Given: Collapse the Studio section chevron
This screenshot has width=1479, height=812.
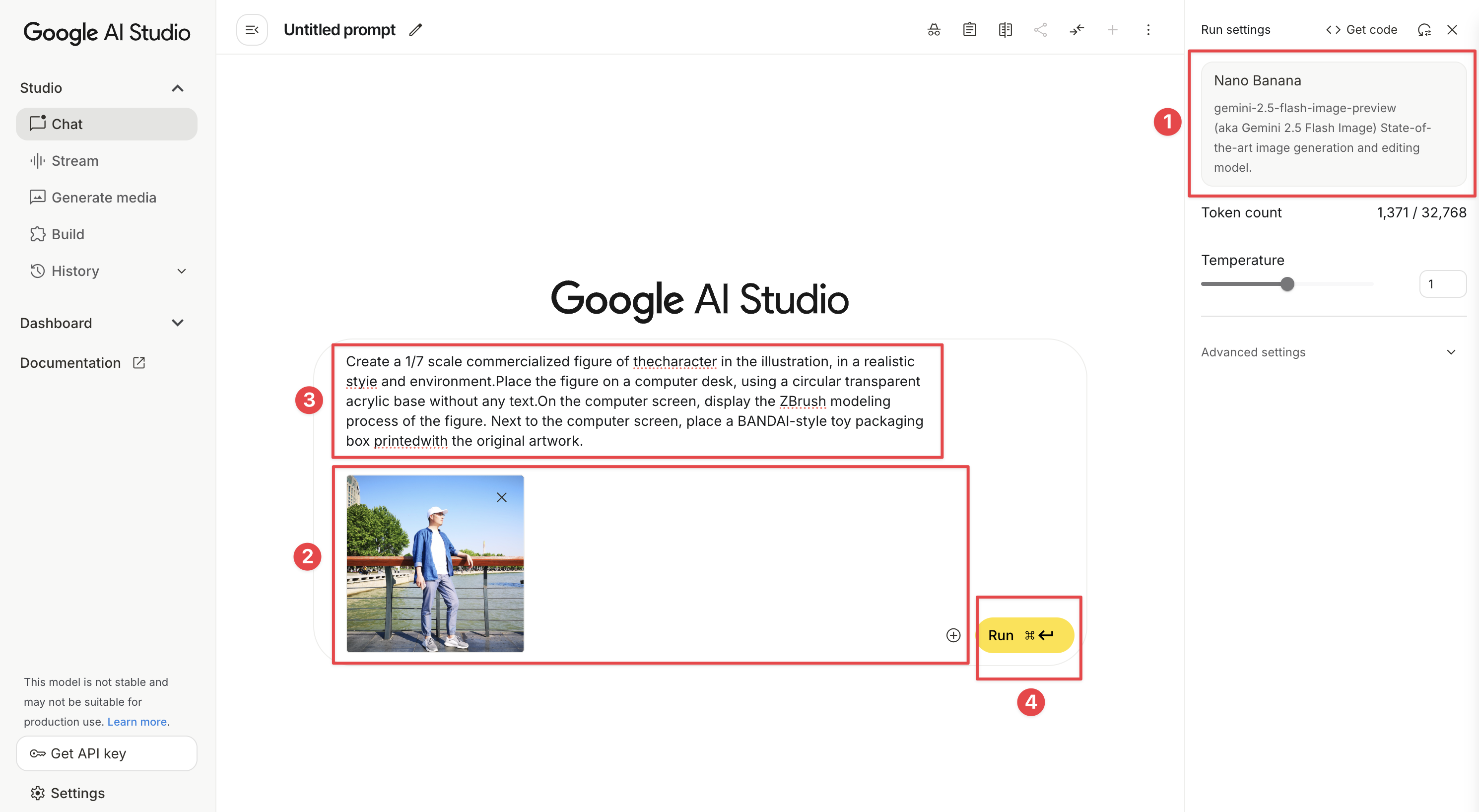Looking at the screenshot, I should 177,88.
